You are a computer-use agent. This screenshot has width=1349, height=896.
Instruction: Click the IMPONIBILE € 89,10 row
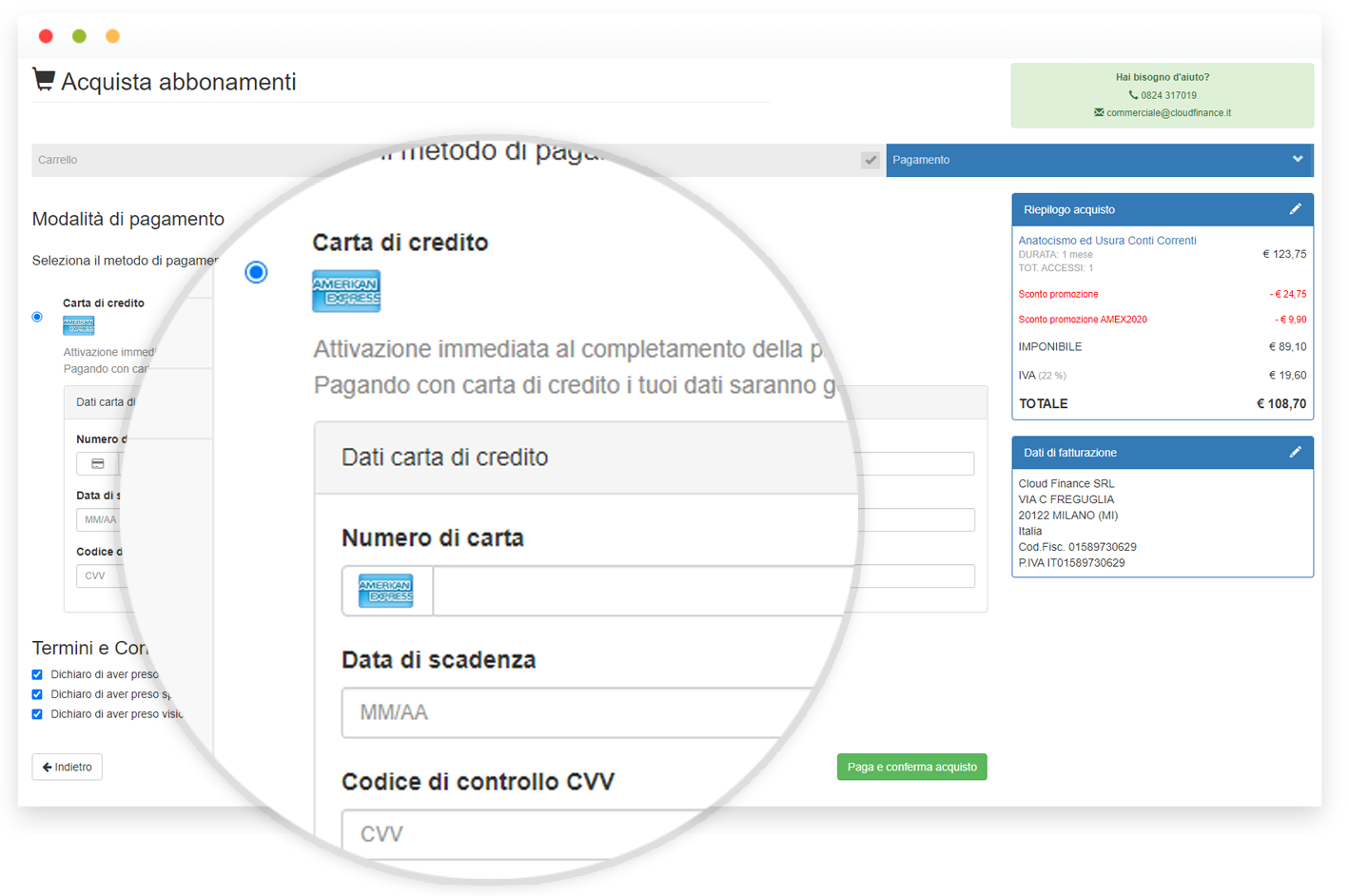[1163, 347]
